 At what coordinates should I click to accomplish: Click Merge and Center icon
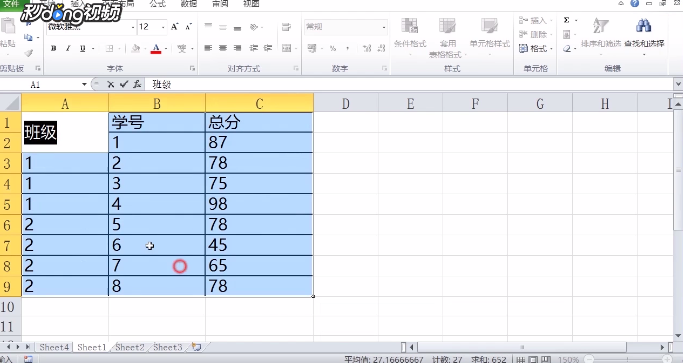click(x=286, y=48)
